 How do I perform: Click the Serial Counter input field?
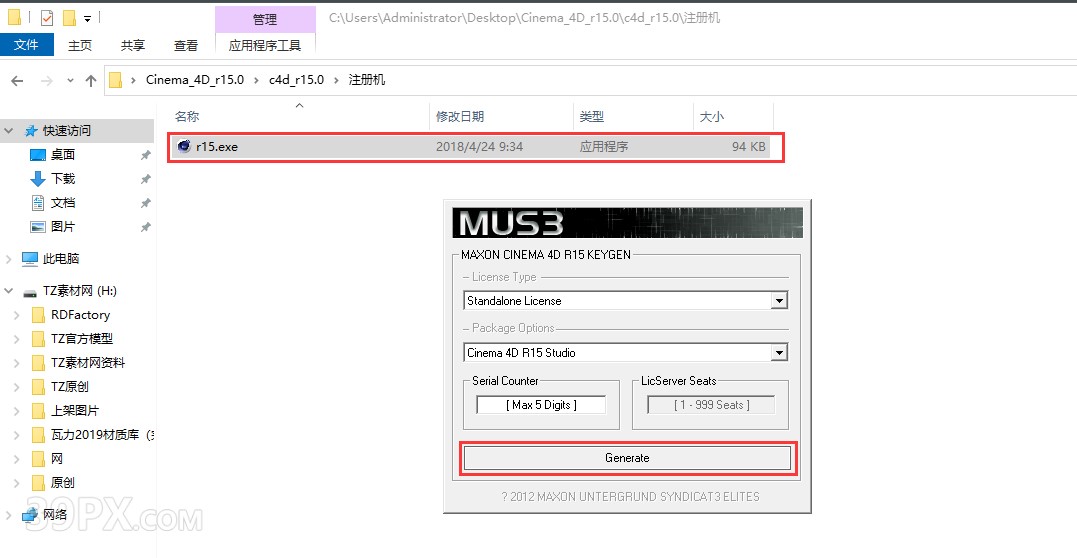pos(541,405)
